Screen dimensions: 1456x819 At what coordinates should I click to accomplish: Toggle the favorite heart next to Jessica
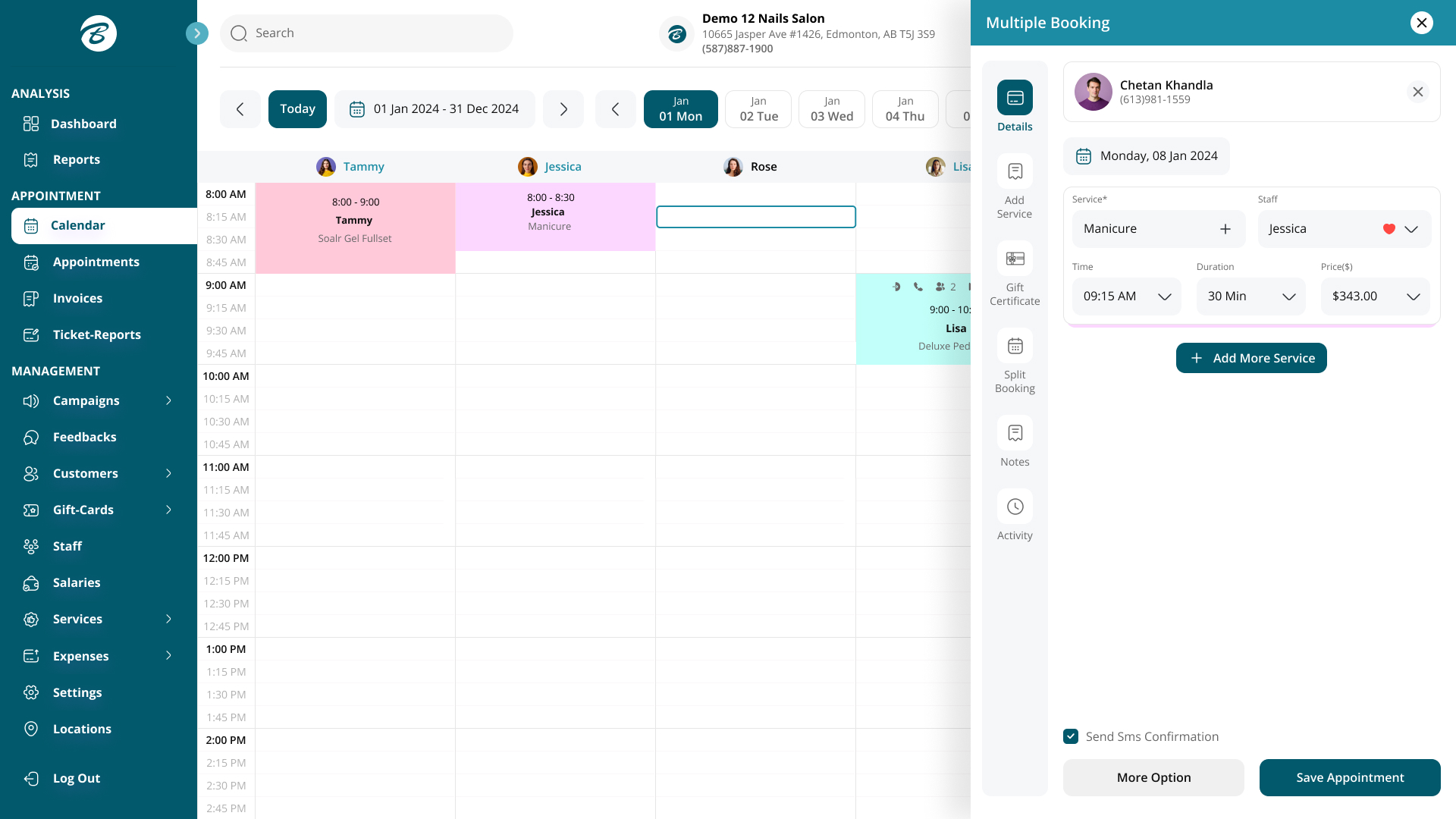click(1389, 228)
